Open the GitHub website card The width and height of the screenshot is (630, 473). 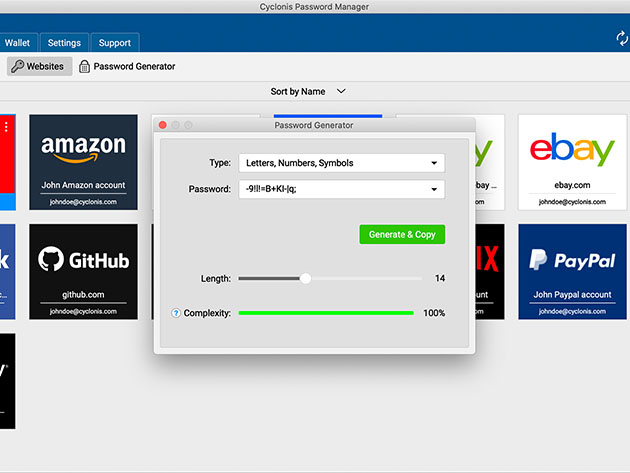[x=83, y=271]
